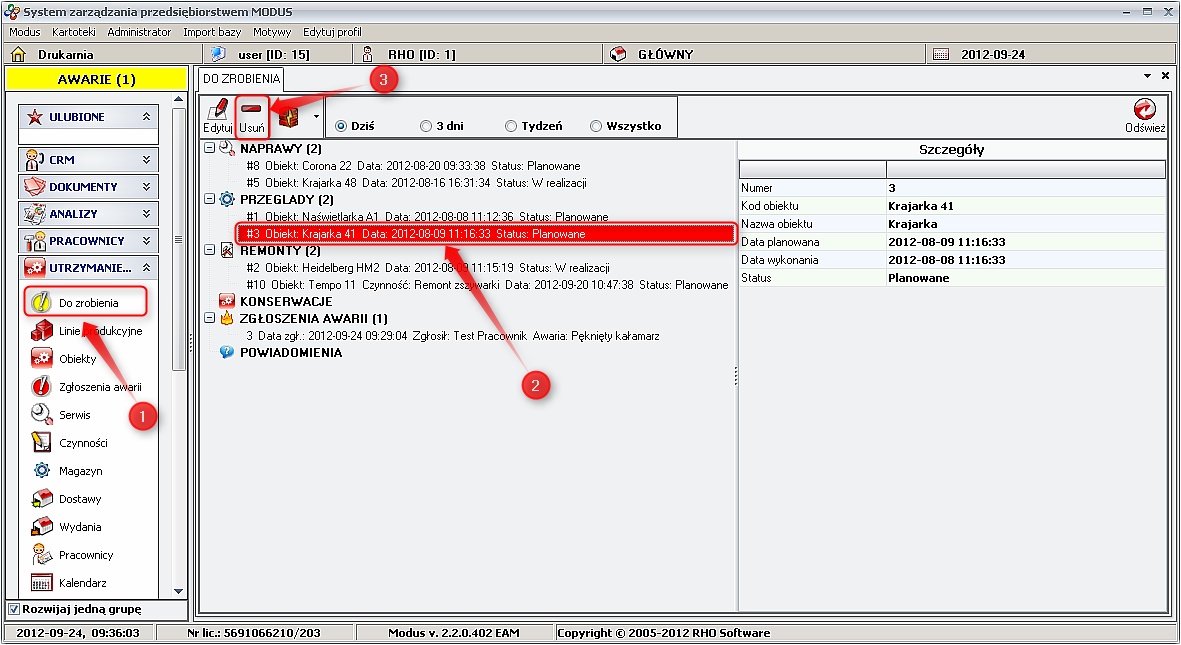The image size is (1181, 645).
Task: Collapse the UTRZYMANIE sidebar group
Action: [146, 267]
